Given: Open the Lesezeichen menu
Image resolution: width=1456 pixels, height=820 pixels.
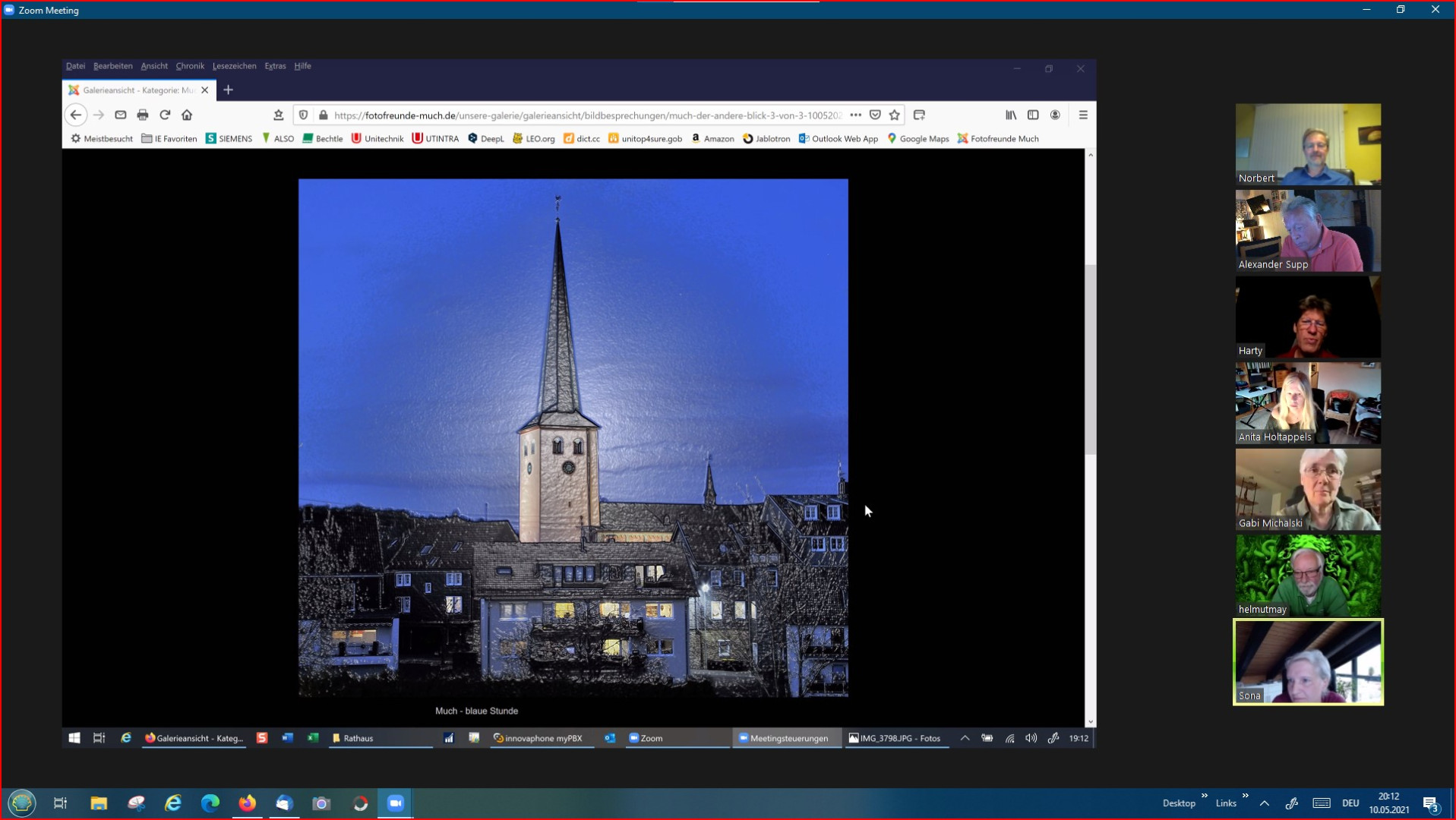Looking at the screenshot, I should pos(234,66).
